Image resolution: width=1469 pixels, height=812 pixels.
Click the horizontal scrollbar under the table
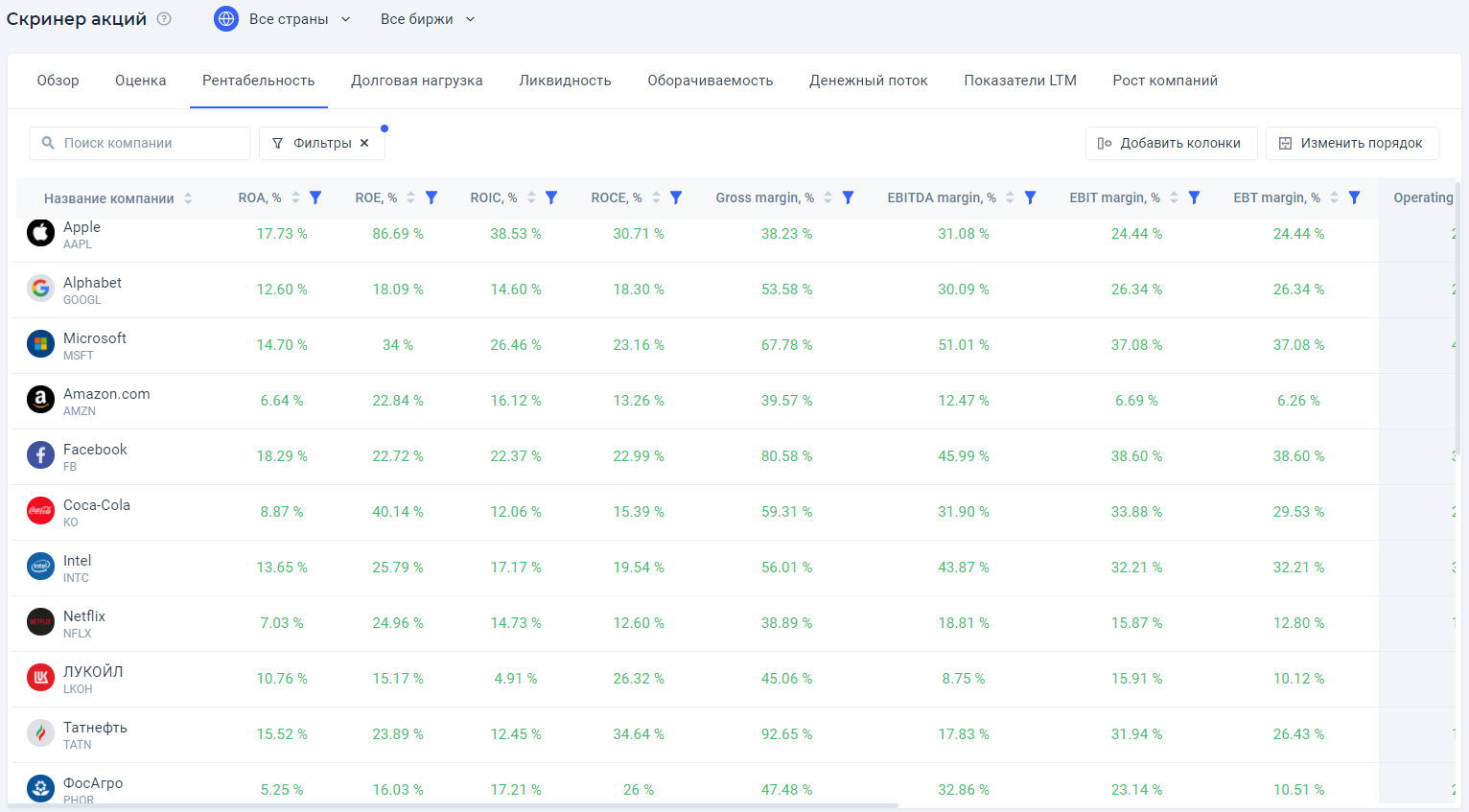tap(453, 806)
